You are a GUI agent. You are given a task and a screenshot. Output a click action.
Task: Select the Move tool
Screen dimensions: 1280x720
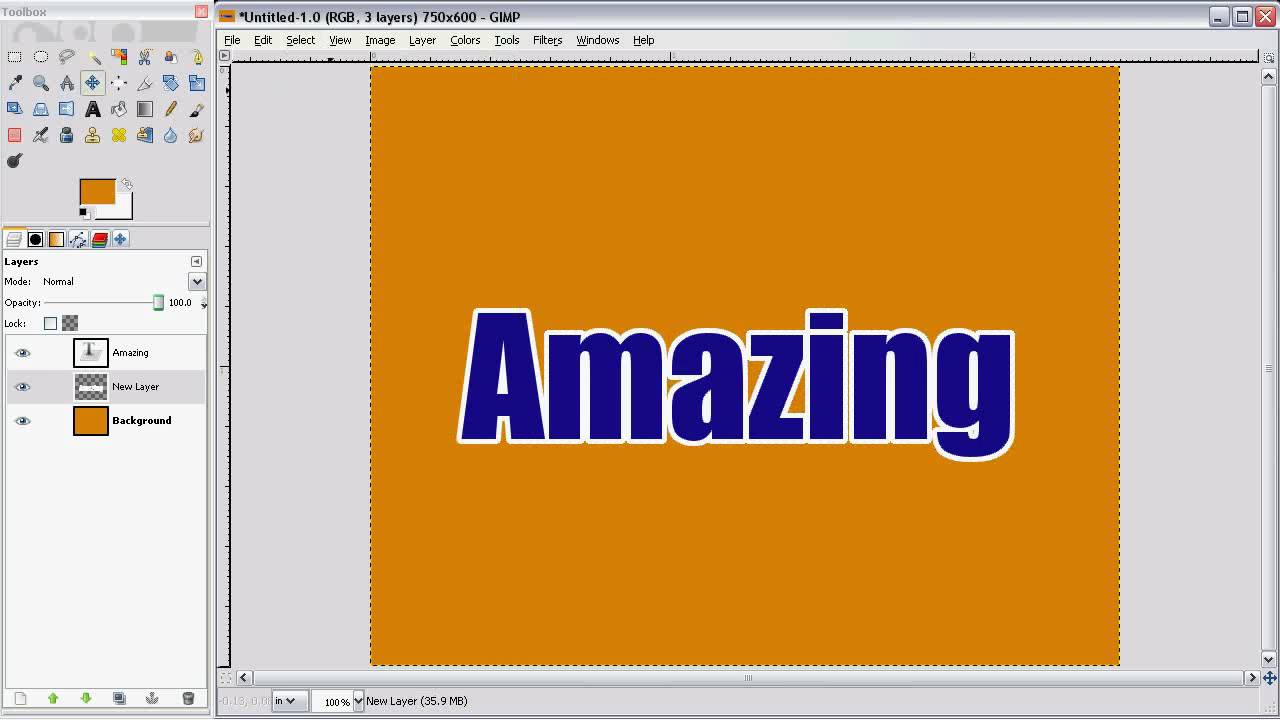(x=93, y=83)
